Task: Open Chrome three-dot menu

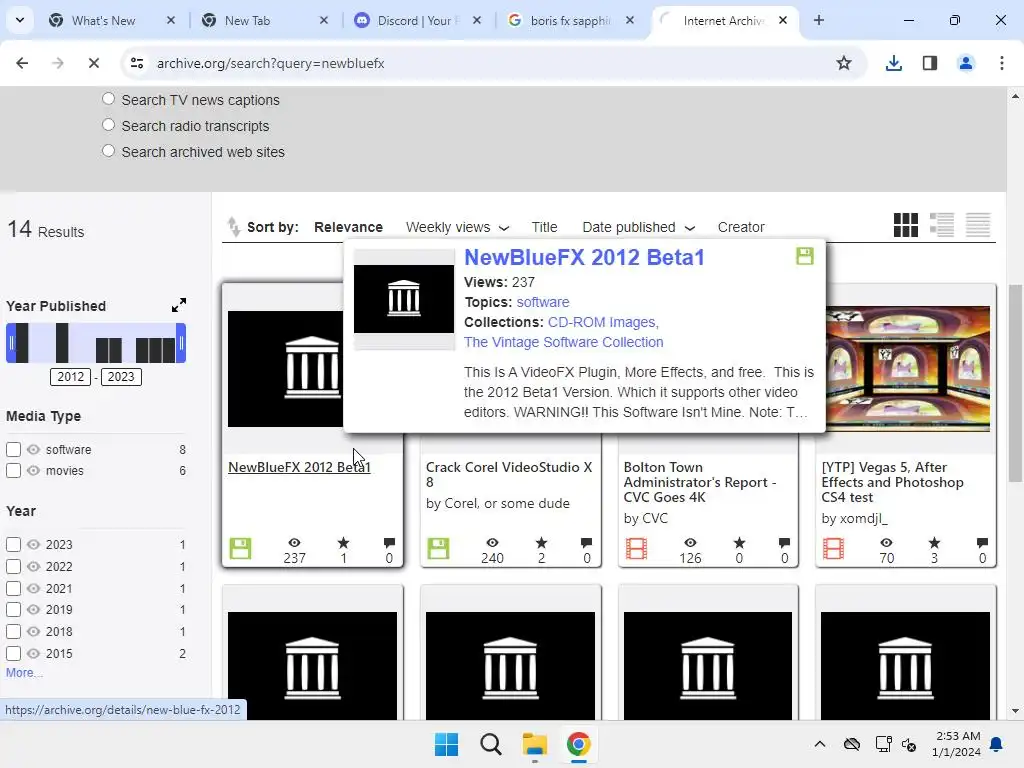Action: (x=1002, y=63)
